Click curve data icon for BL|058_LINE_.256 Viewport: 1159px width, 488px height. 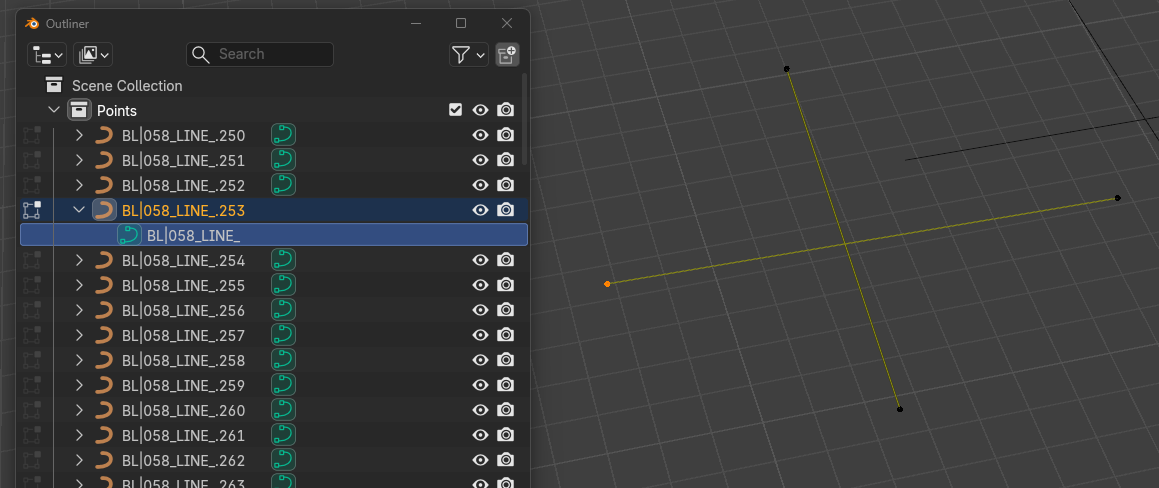coord(283,310)
